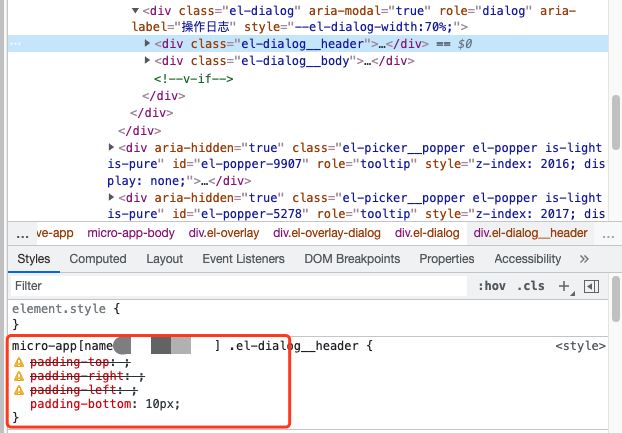Click the padding-top warning icon
The width and height of the screenshot is (622, 433).
tap(19, 362)
